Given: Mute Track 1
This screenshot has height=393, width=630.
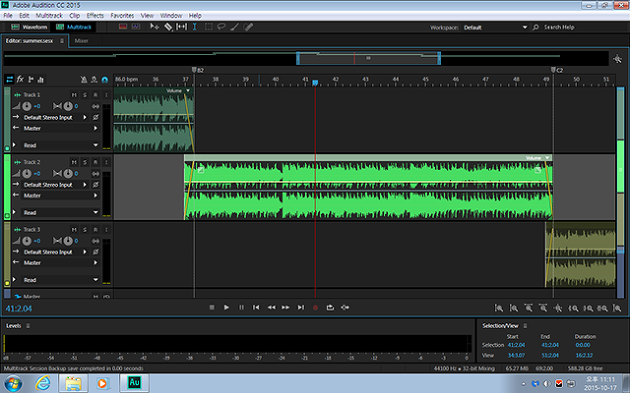Looking at the screenshot, I should coord(74,95).
